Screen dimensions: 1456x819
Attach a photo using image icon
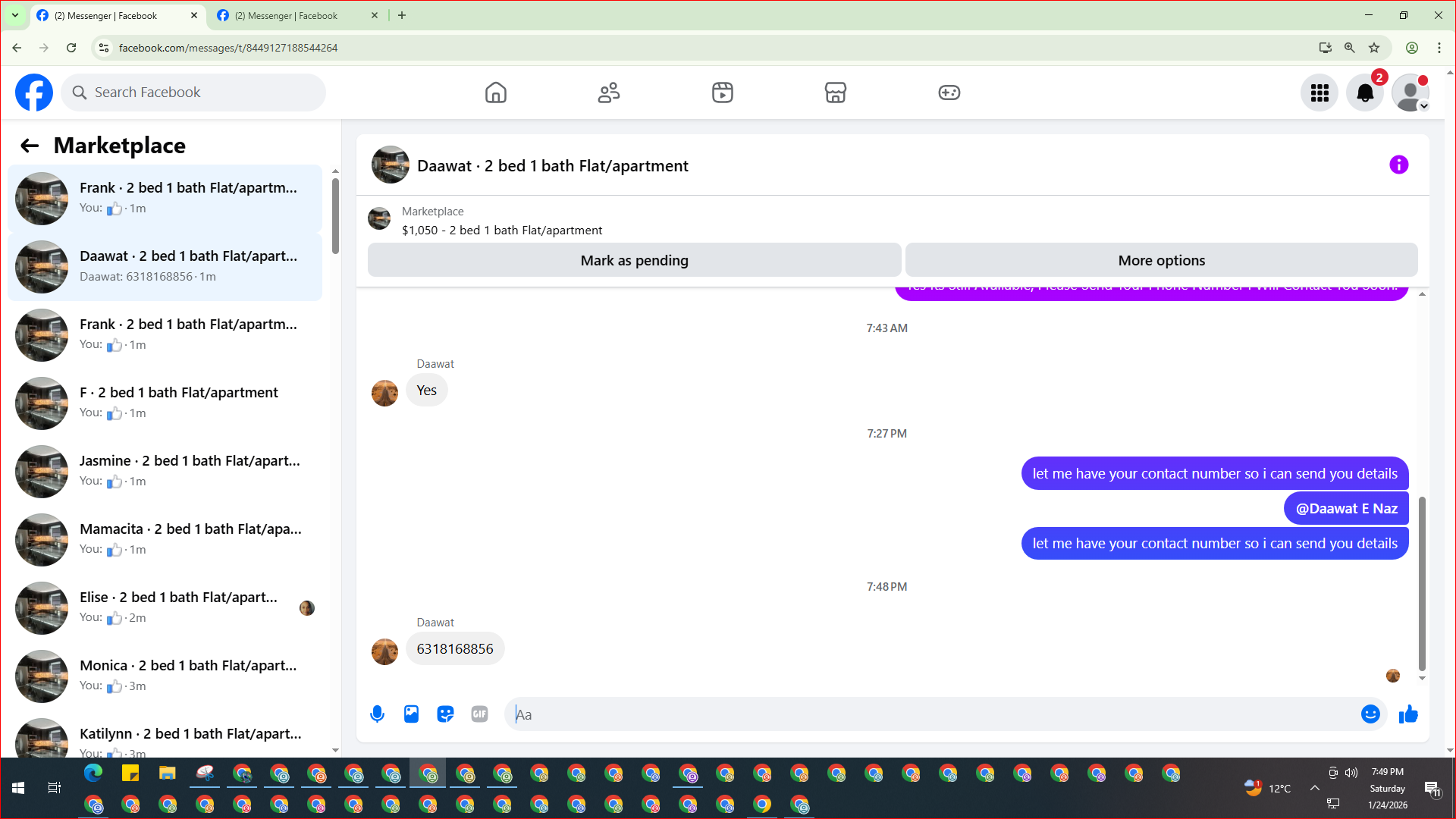411,714
